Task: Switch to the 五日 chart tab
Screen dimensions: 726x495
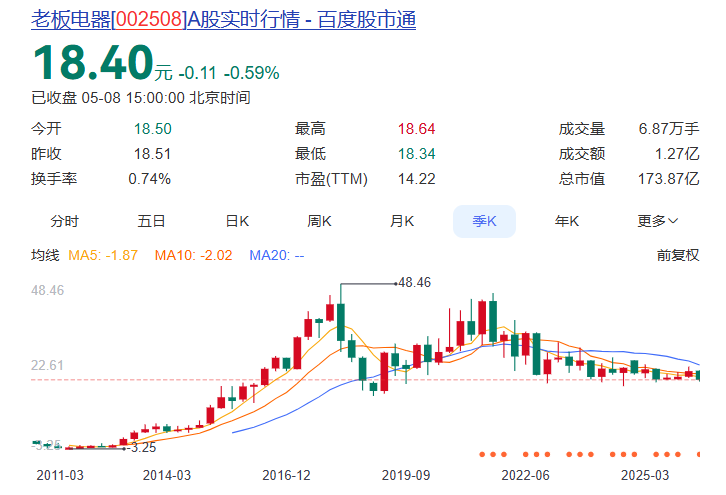Action: (151, 221)
